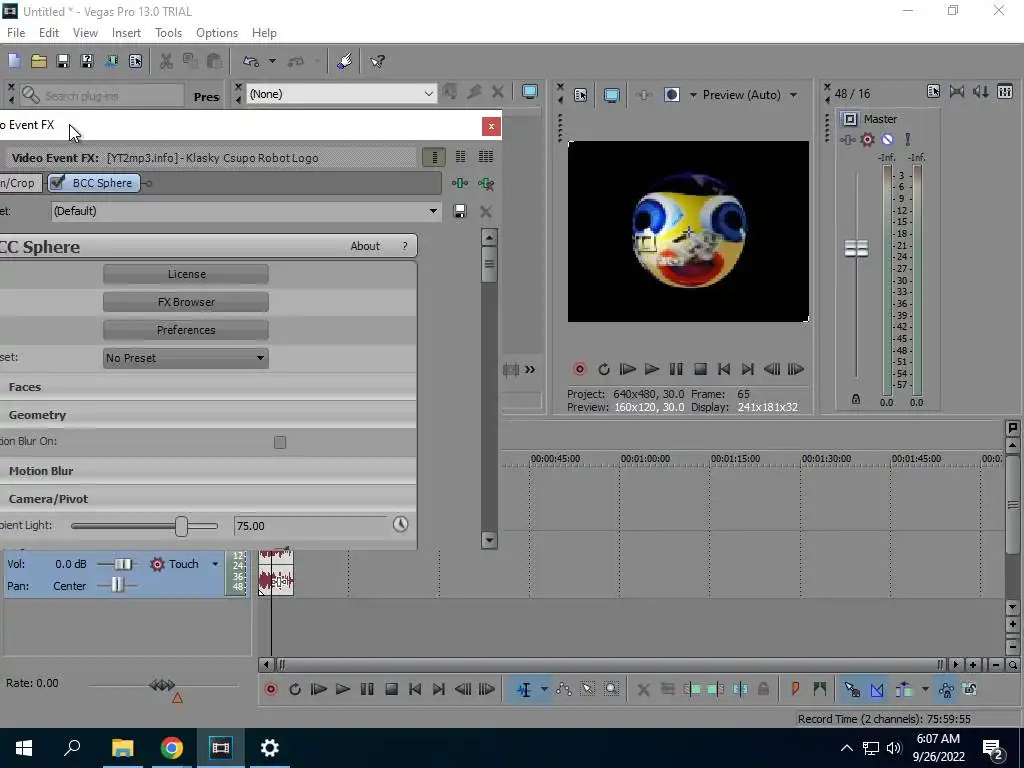Screen dimensions: 1024x768
Task: Save the FX preset disk icon
Action: coord(460,211)
